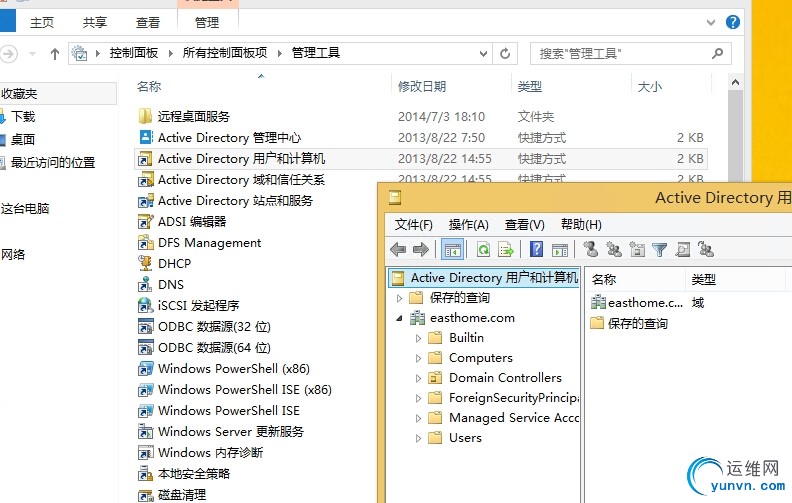The width and height of the screenshot is (792, 503).
Task: Select the 本地安全策略 shortcut
Action: (193, 474)
